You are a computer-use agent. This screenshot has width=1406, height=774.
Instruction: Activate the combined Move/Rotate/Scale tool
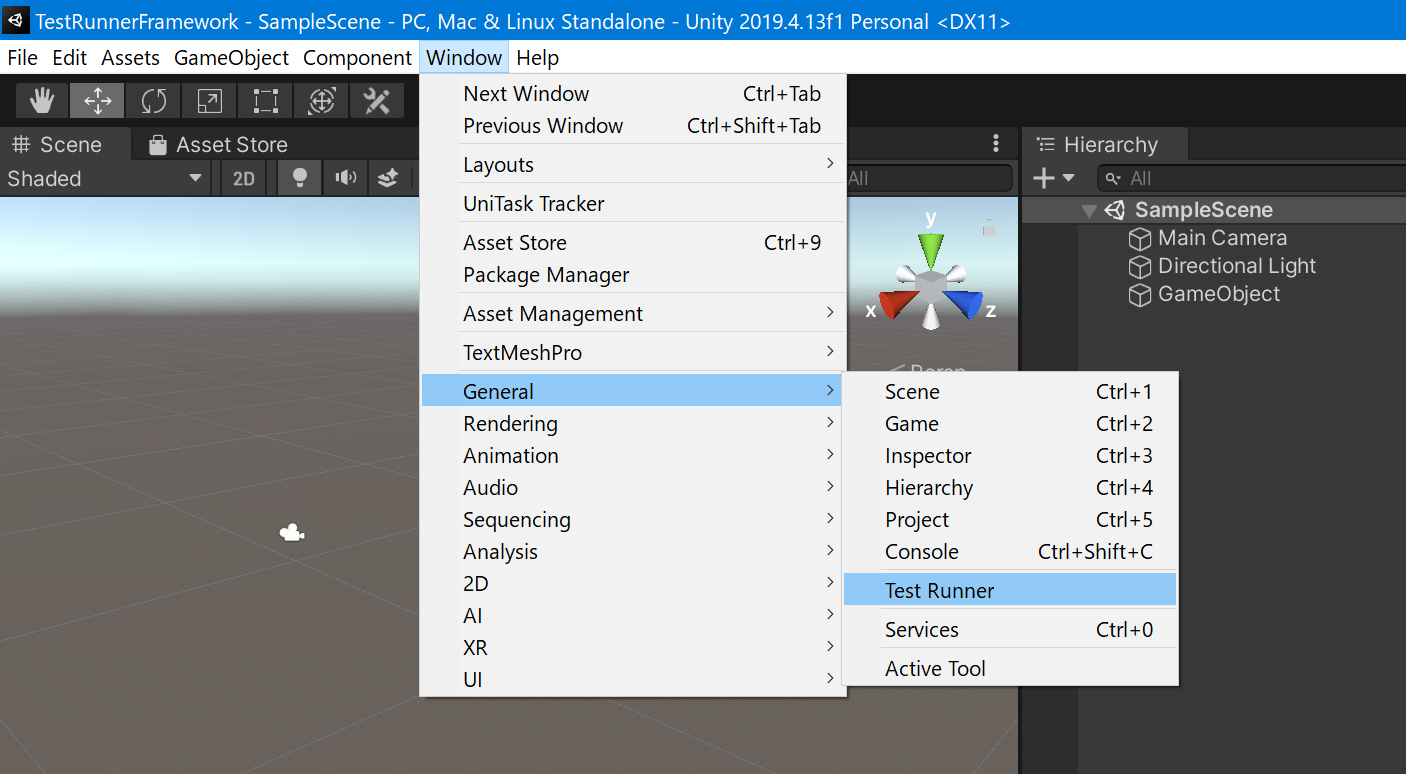(320, 100)
